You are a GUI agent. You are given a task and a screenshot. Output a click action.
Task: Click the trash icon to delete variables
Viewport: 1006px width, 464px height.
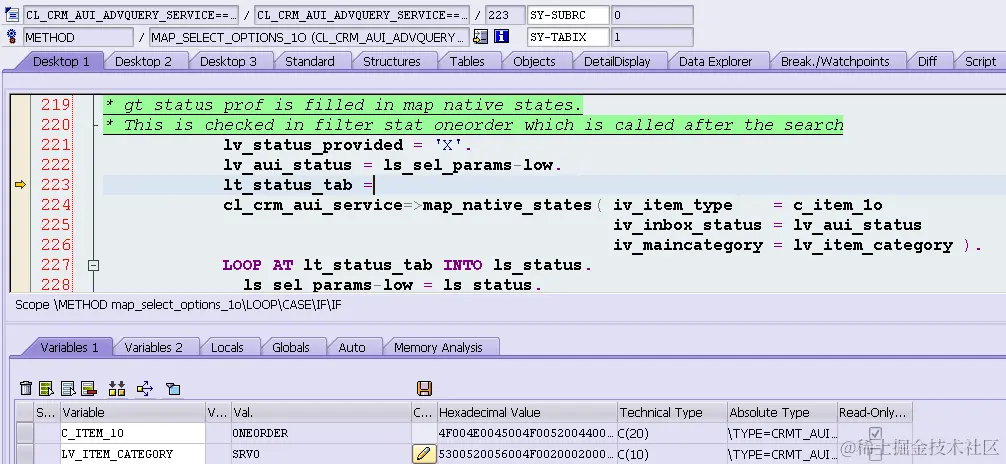point(26,388)
